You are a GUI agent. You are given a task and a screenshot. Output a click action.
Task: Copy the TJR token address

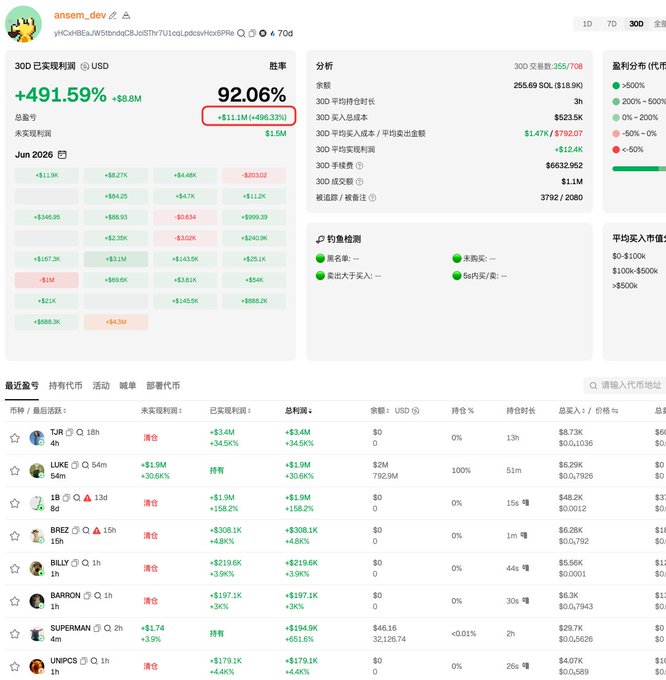click(69, 432)
